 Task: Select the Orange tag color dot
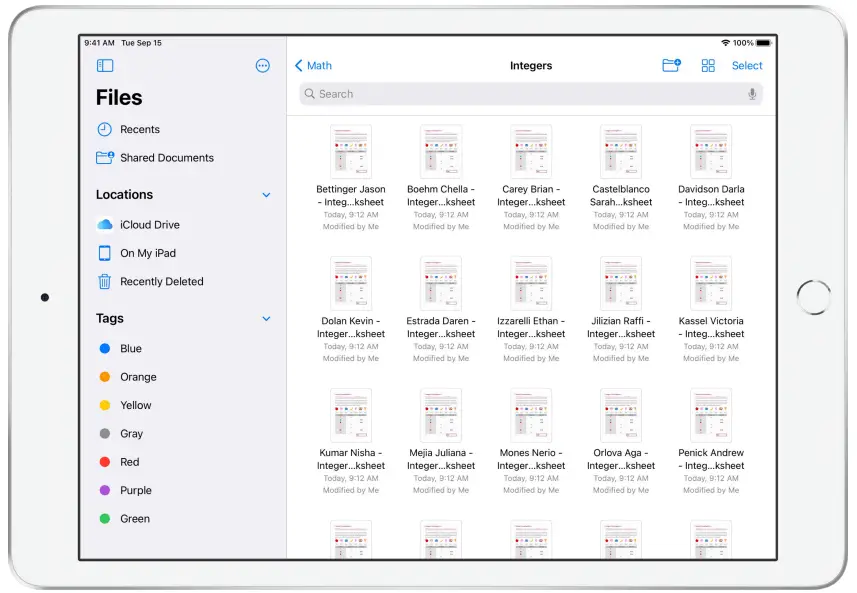(x=105, y=377)
